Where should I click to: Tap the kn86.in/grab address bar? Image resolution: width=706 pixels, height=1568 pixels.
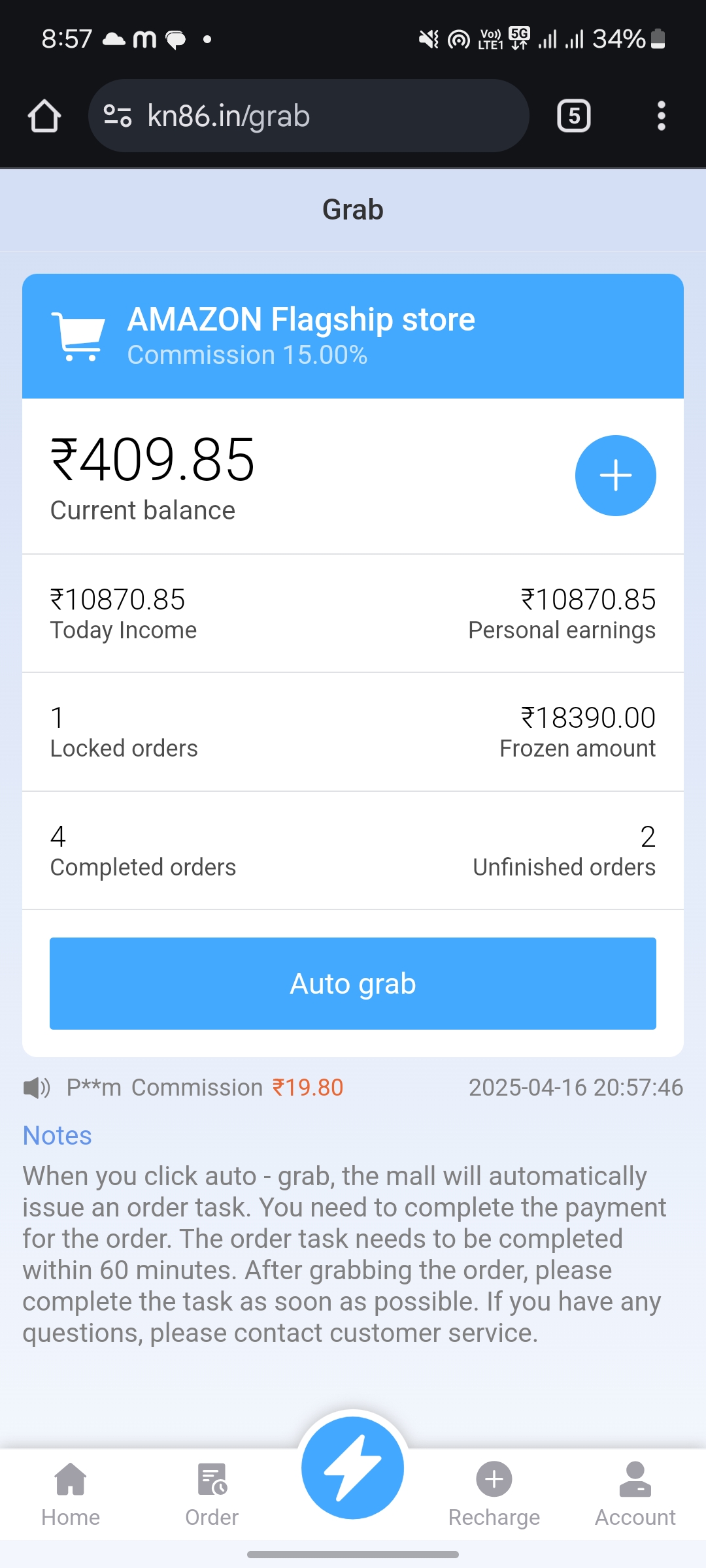click(307, 116)
